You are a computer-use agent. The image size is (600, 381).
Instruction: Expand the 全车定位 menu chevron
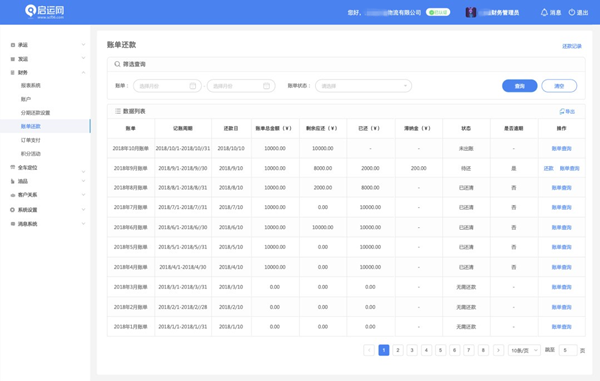click(x=83, y=171)
